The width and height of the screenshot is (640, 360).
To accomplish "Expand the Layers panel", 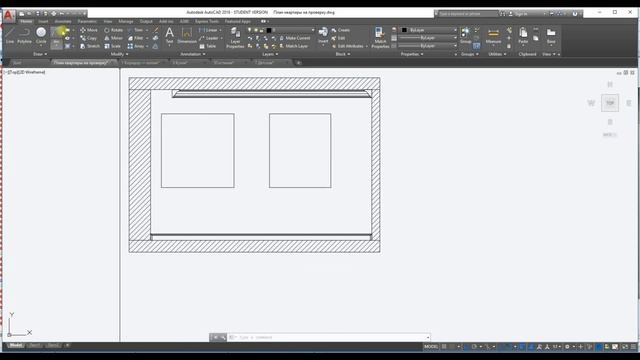I will click(x=270, y=54).
